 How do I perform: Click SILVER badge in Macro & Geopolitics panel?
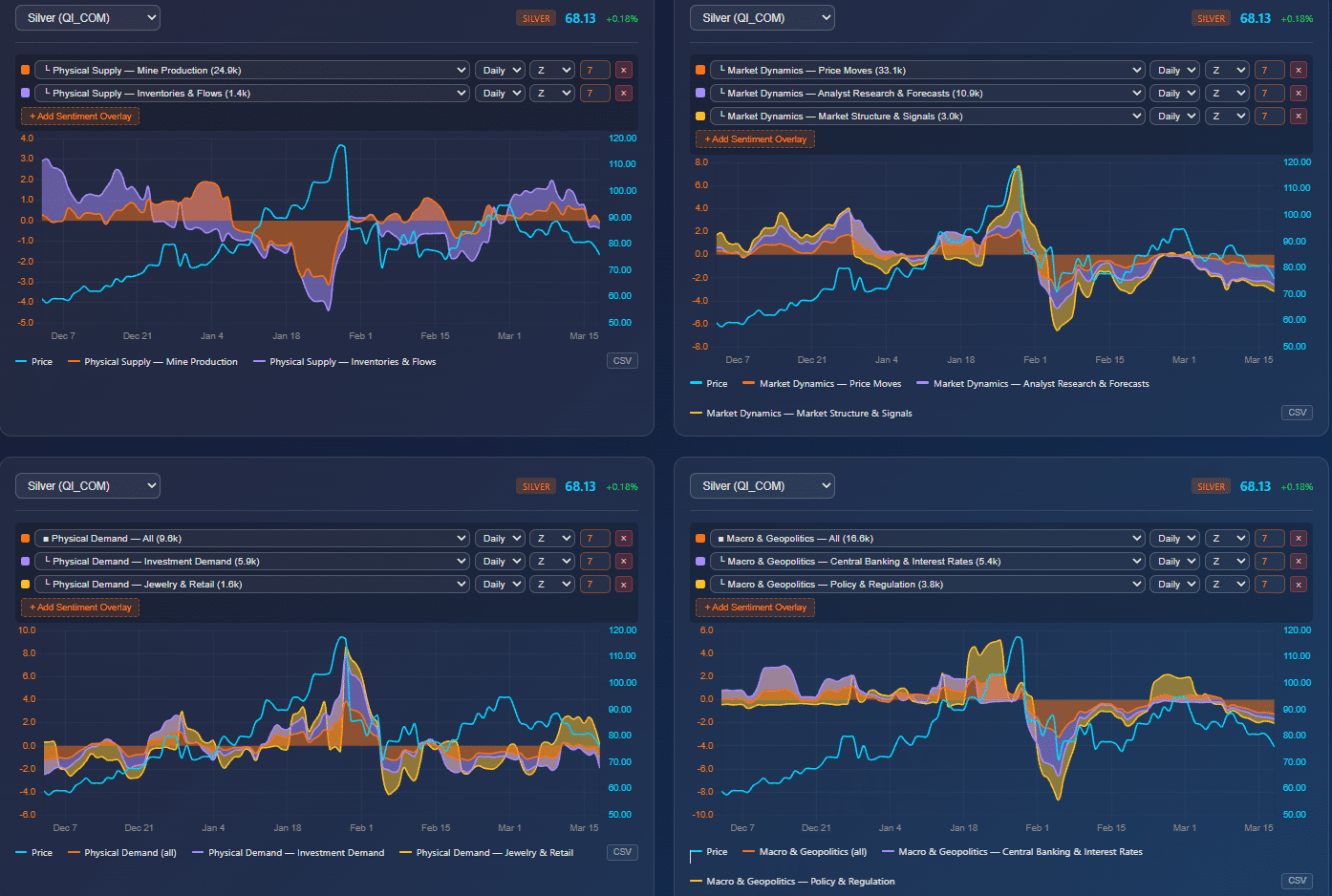pyautogui.click(x=1211, y=486)
